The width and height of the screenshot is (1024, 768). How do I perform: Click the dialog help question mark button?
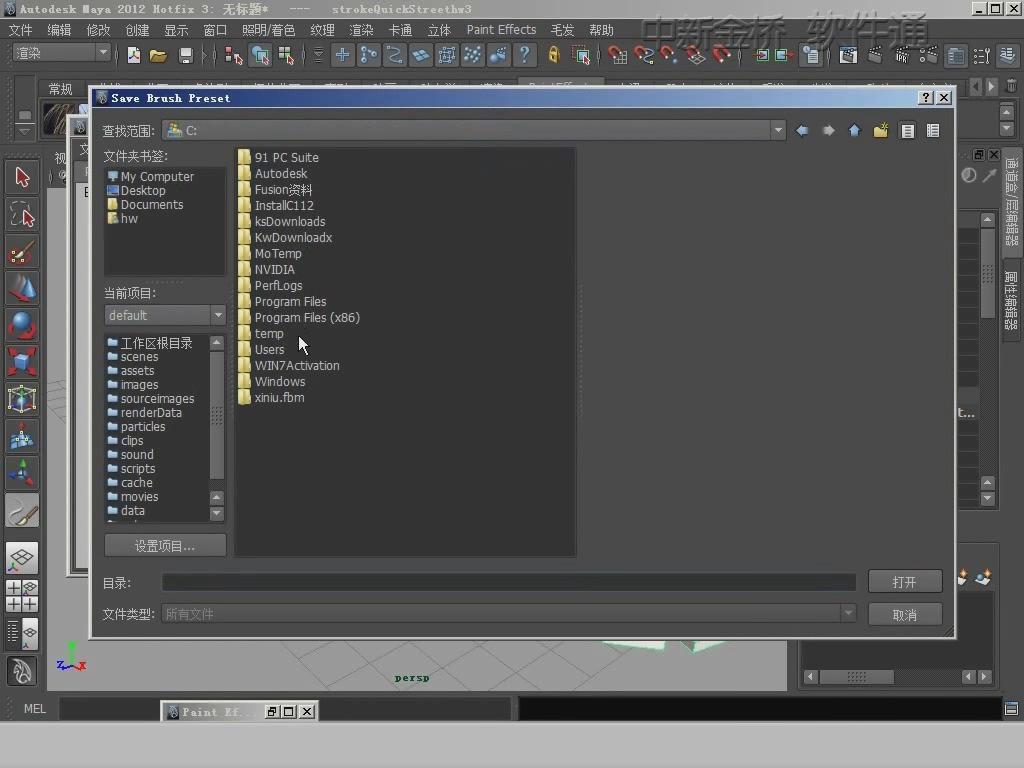point(925,97)
